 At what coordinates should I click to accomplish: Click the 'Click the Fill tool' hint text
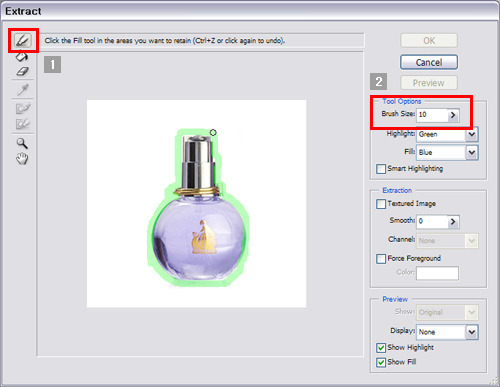coord(164,41)
